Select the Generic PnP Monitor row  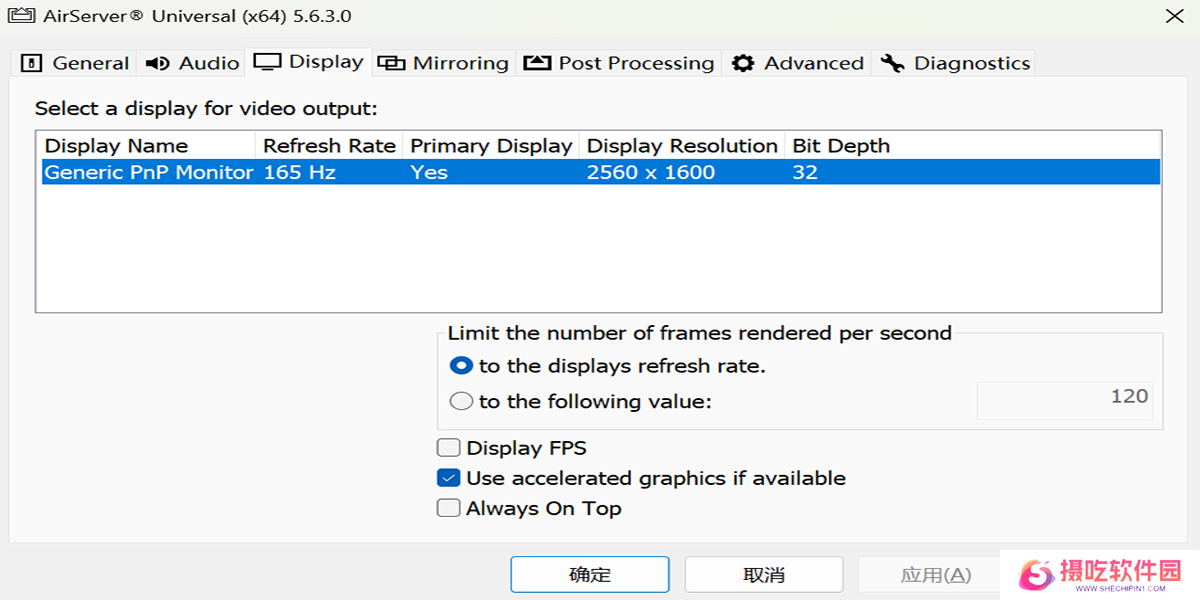click(x=148, y=172)
